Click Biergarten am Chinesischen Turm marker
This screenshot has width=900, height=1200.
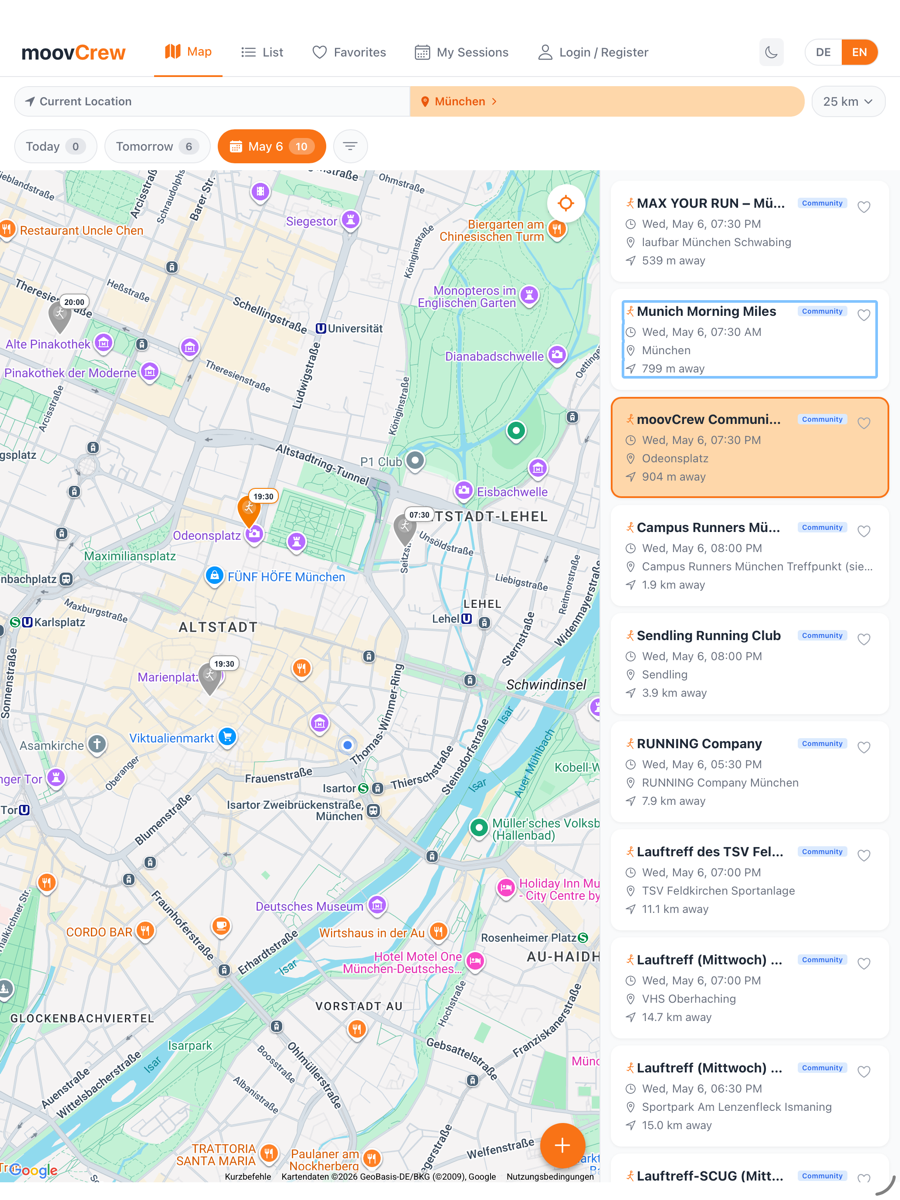click(x=557, y=229)
